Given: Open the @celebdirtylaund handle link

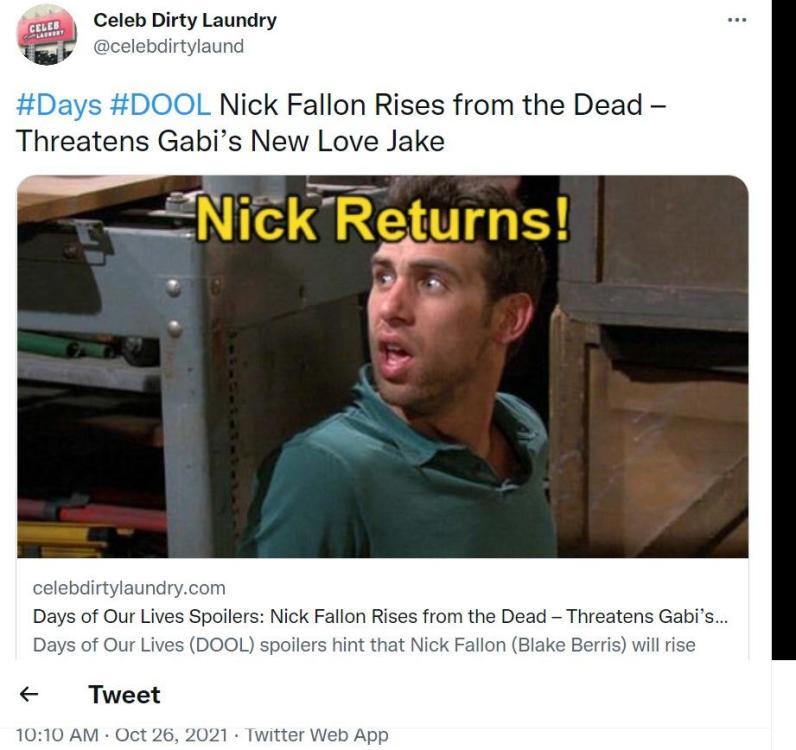Looking at the screenshot, I should click(169, 46).
